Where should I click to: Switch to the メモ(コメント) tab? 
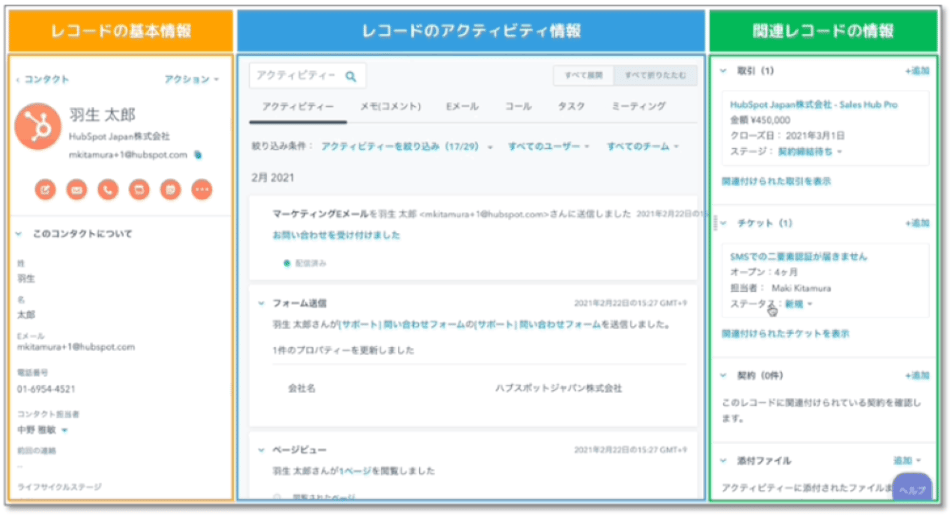point(391,107)
